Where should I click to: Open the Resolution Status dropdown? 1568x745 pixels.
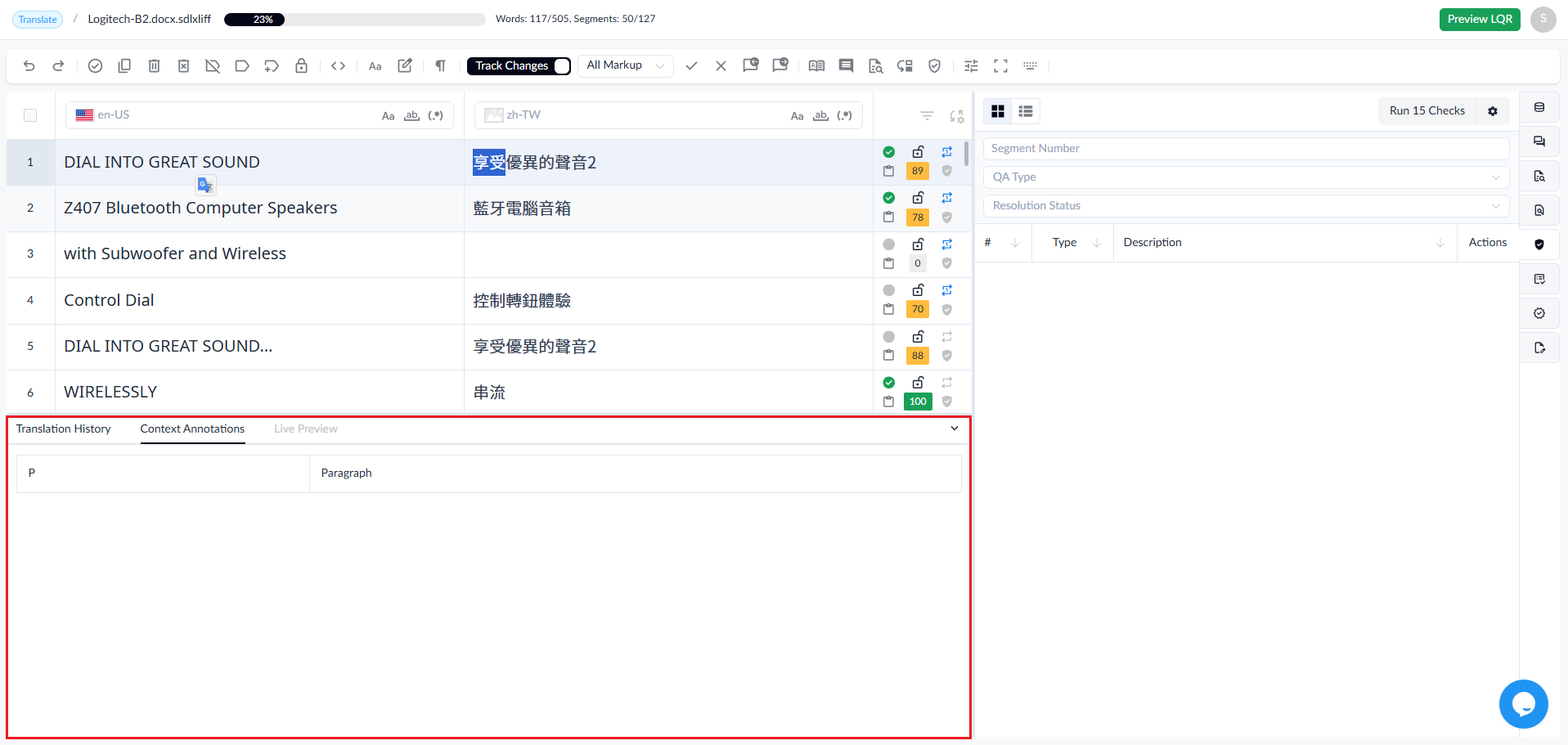pyautogui.click(x=1246, y=206)
